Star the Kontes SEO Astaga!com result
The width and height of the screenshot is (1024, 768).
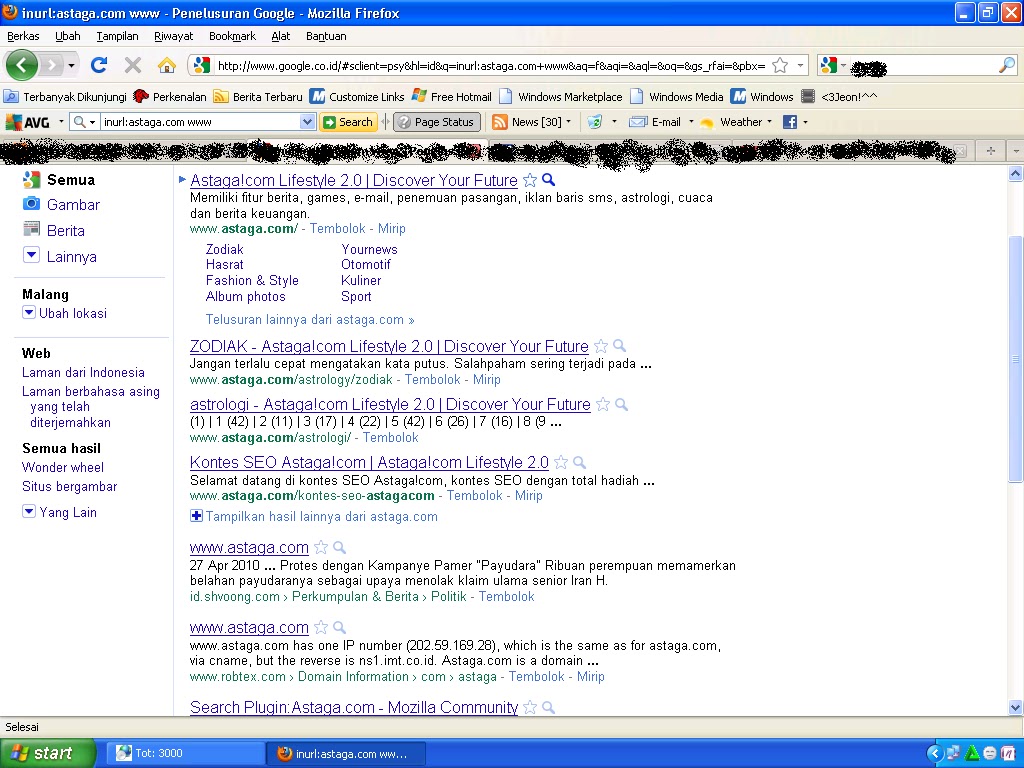(x=560, y=463)
